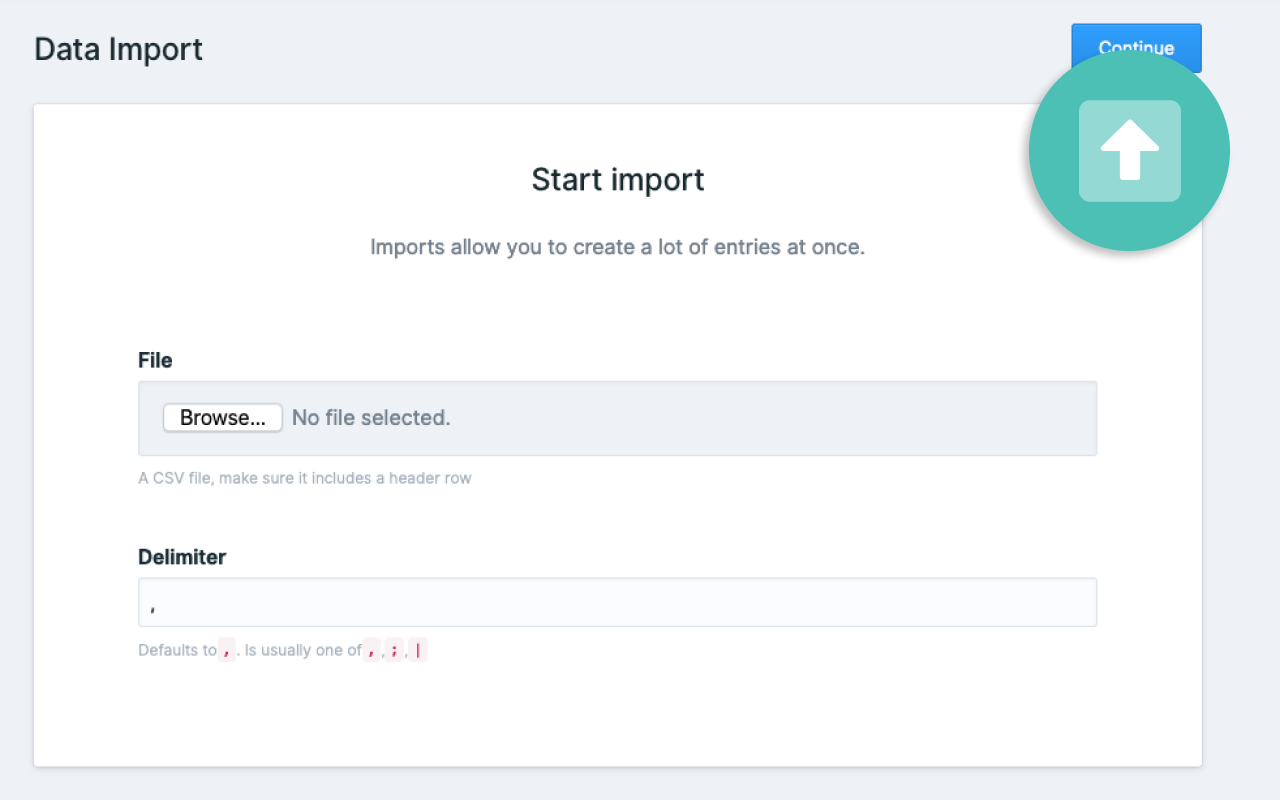Open file chooser with Browse button
1280x800 pixels.
pos(223,418)
